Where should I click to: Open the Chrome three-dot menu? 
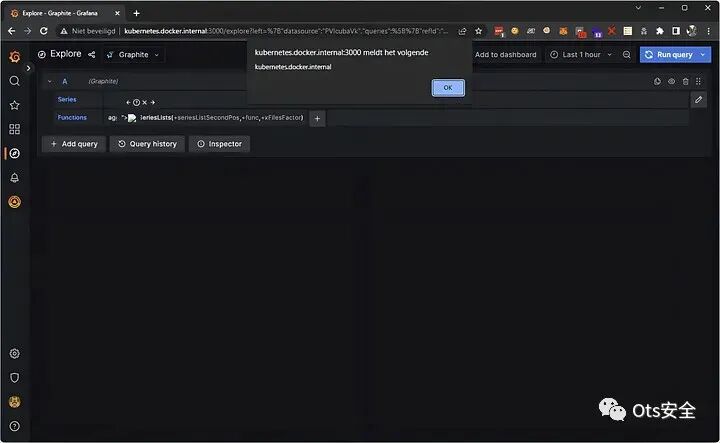709,31
